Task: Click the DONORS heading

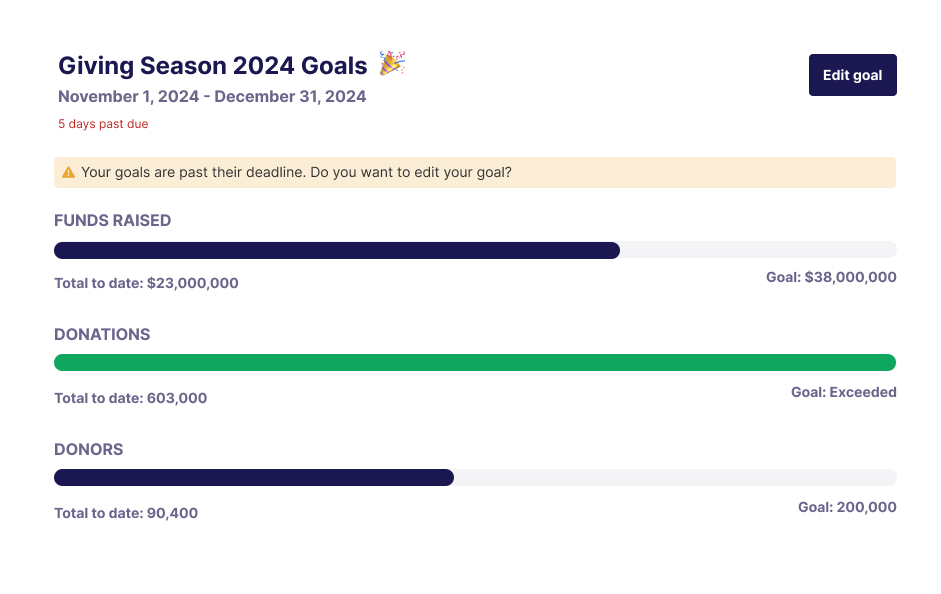Action: pos(89,449)
